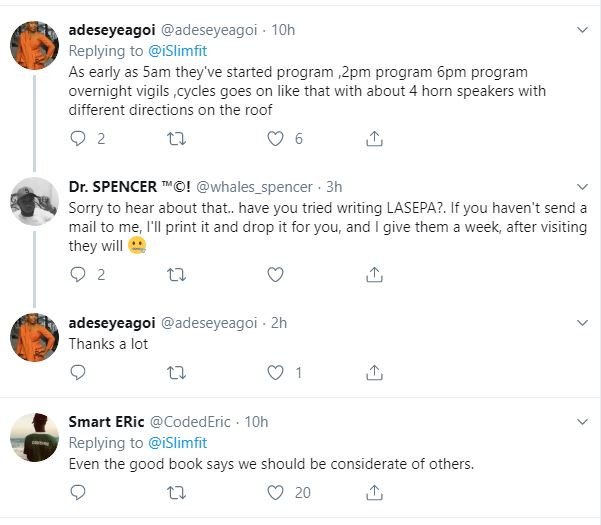Viewport: 601px width, 525px height.
Task: Expand the menu chevron on Dr. SPENCER's tweet
Action: [578, 185]
